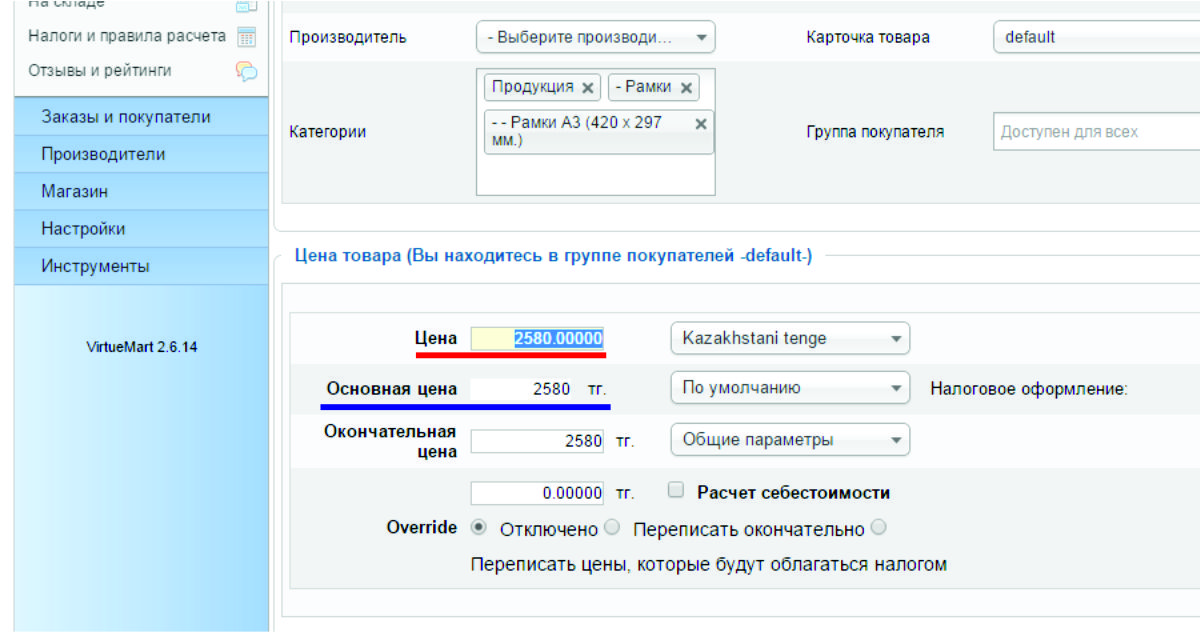Open the Kazakhstani tenge currency dropdown
Image resolution: width=1200 pixels, height=632 pixels.
(789, 338)
